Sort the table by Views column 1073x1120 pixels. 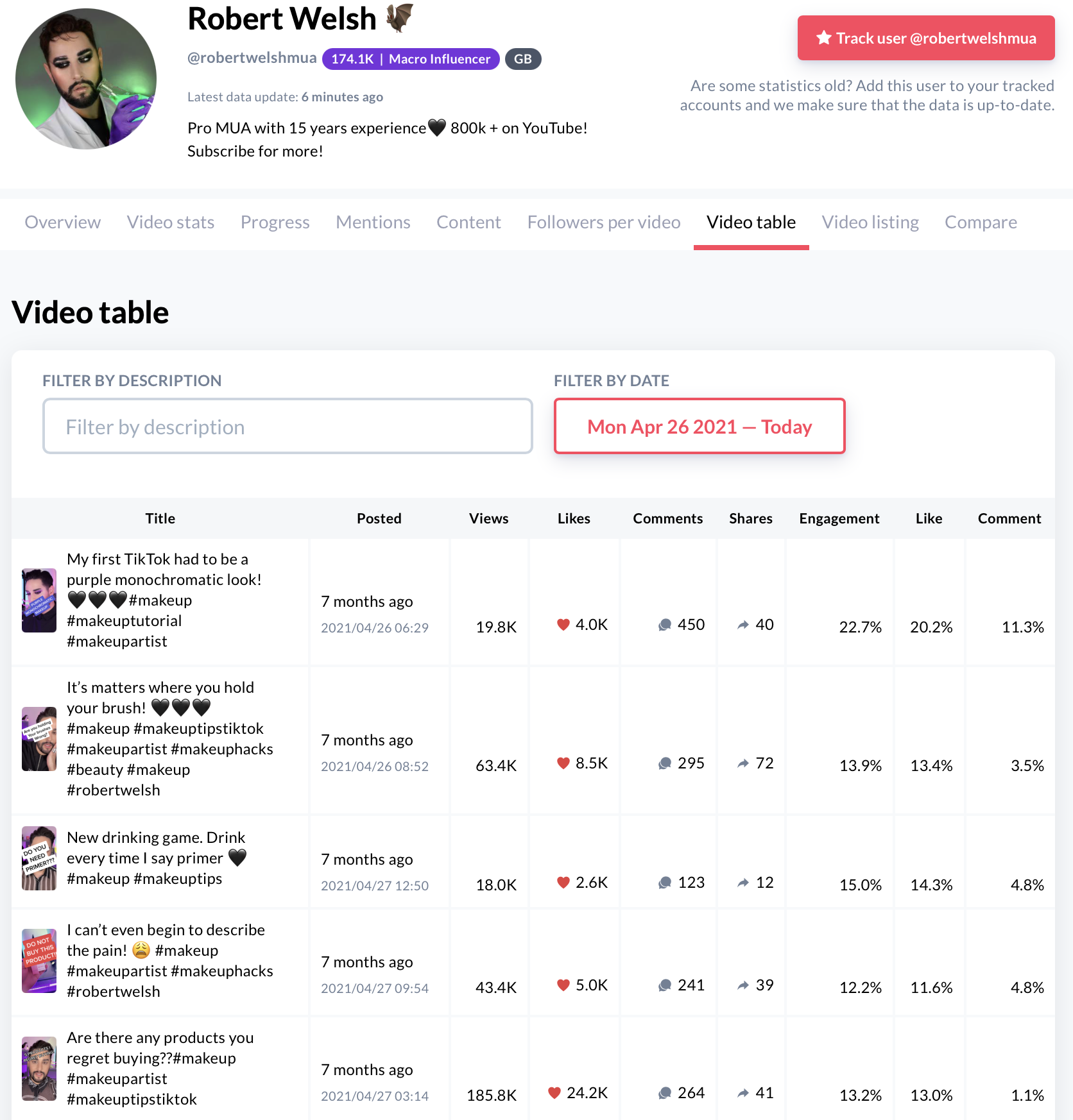[x=488, y=518]
